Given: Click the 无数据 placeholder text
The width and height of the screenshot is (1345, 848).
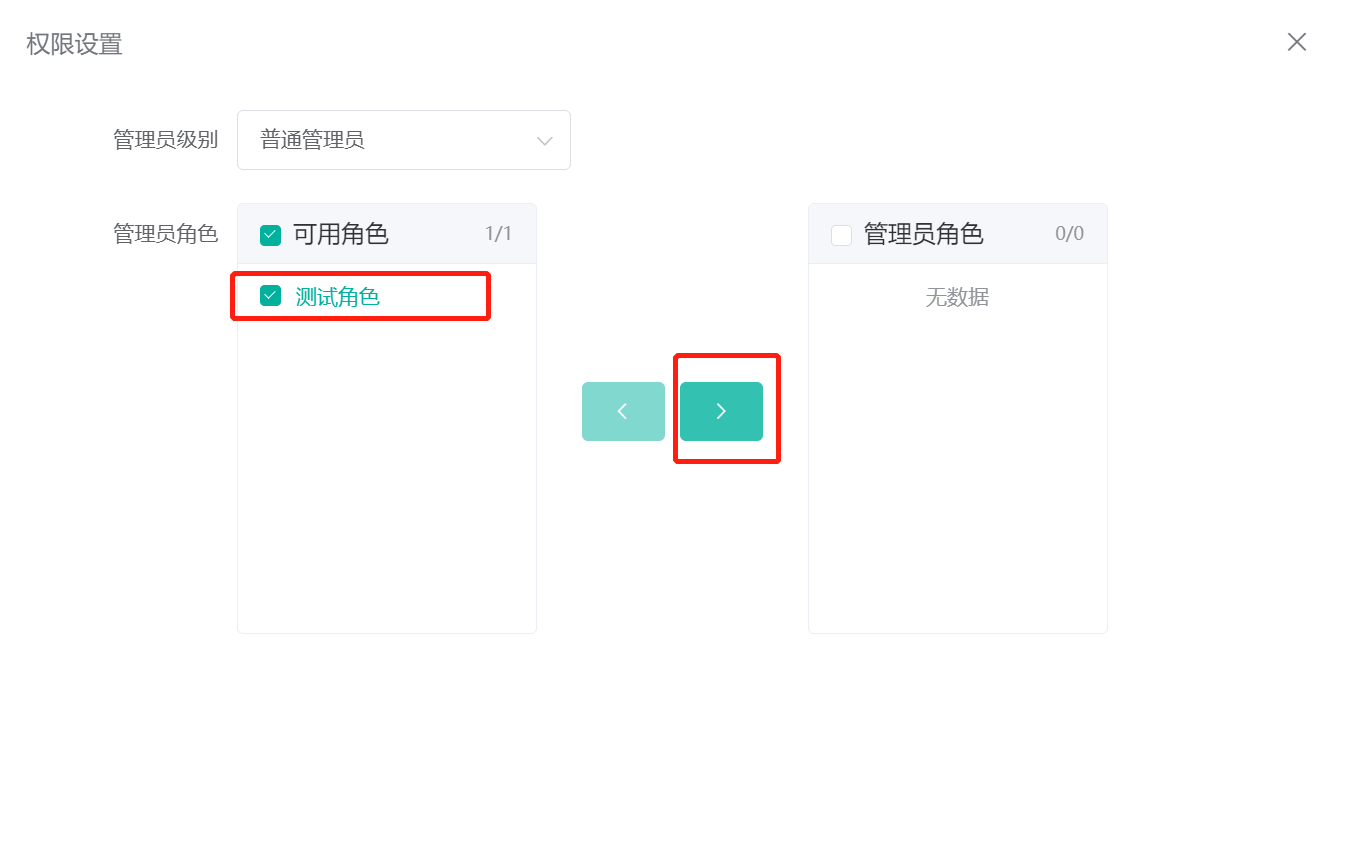Looking at the screenshot, I should click(x=957, y=297).
